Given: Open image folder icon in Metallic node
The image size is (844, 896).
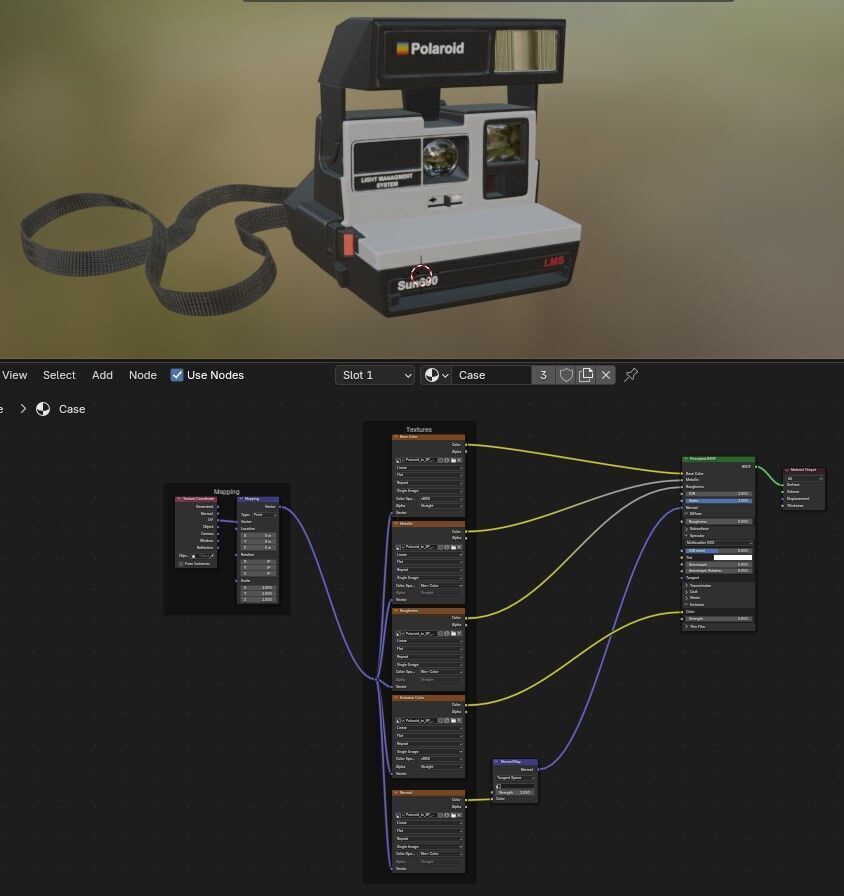Looking at the screenshot, I should tap(453, 547).
